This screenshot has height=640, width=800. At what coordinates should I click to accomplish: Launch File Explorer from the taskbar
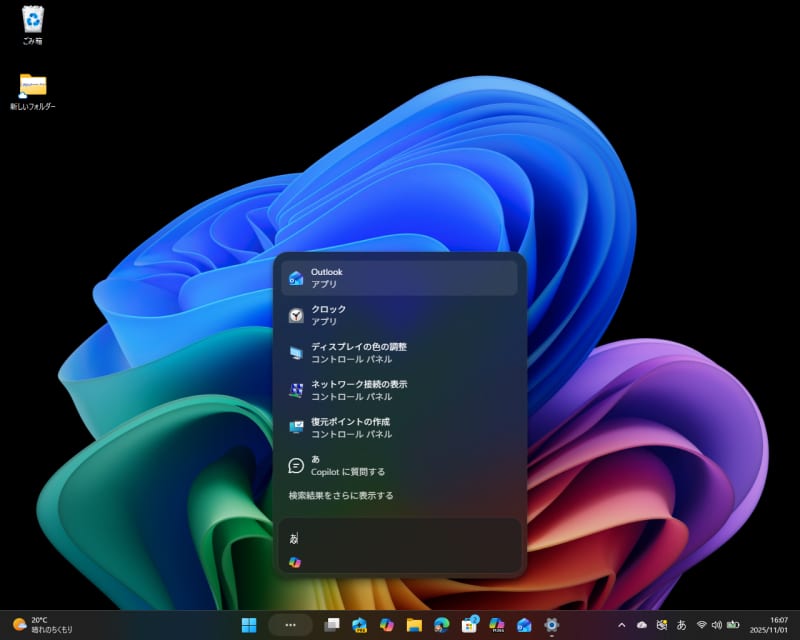[414, 625]
